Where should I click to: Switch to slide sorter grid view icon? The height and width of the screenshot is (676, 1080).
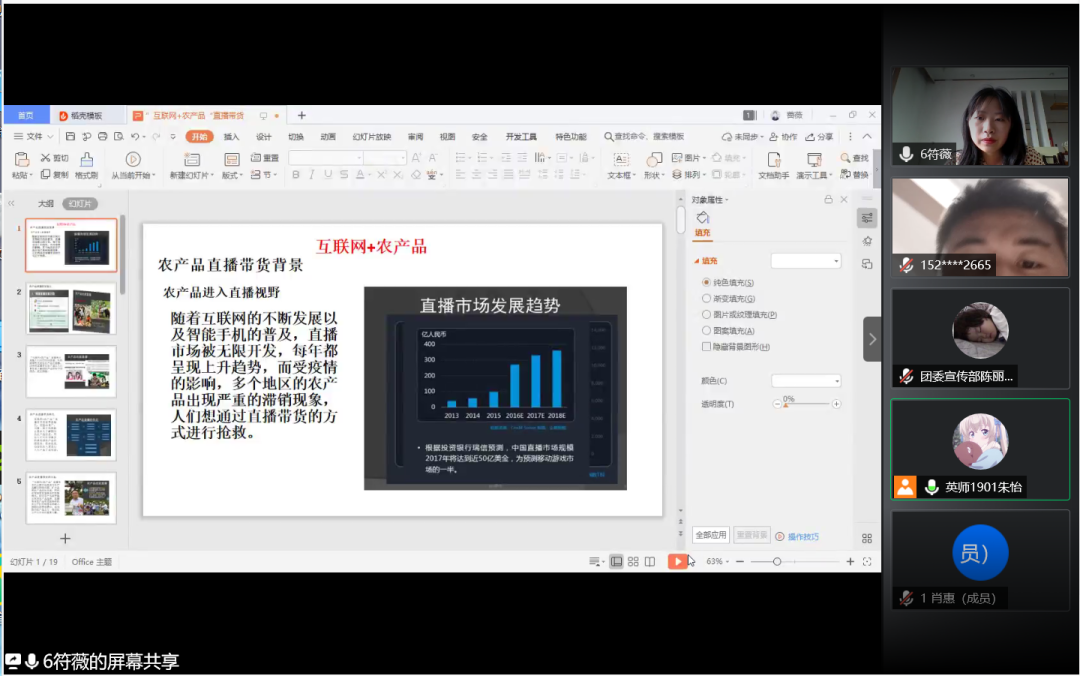tap(633, 562)
